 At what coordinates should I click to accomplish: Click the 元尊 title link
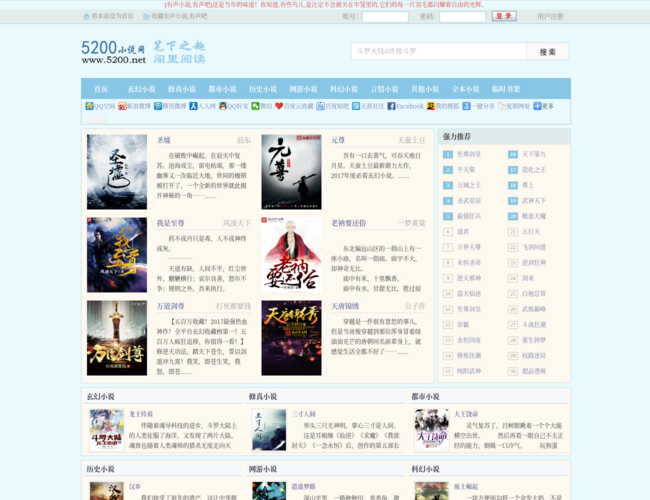[338, 140]
